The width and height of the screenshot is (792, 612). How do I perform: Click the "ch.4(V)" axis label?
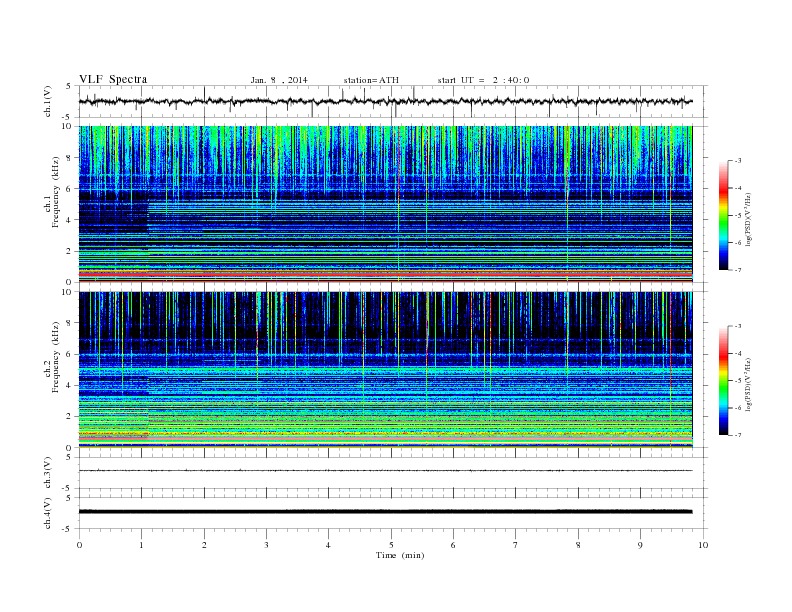click(x=48, y=513)
